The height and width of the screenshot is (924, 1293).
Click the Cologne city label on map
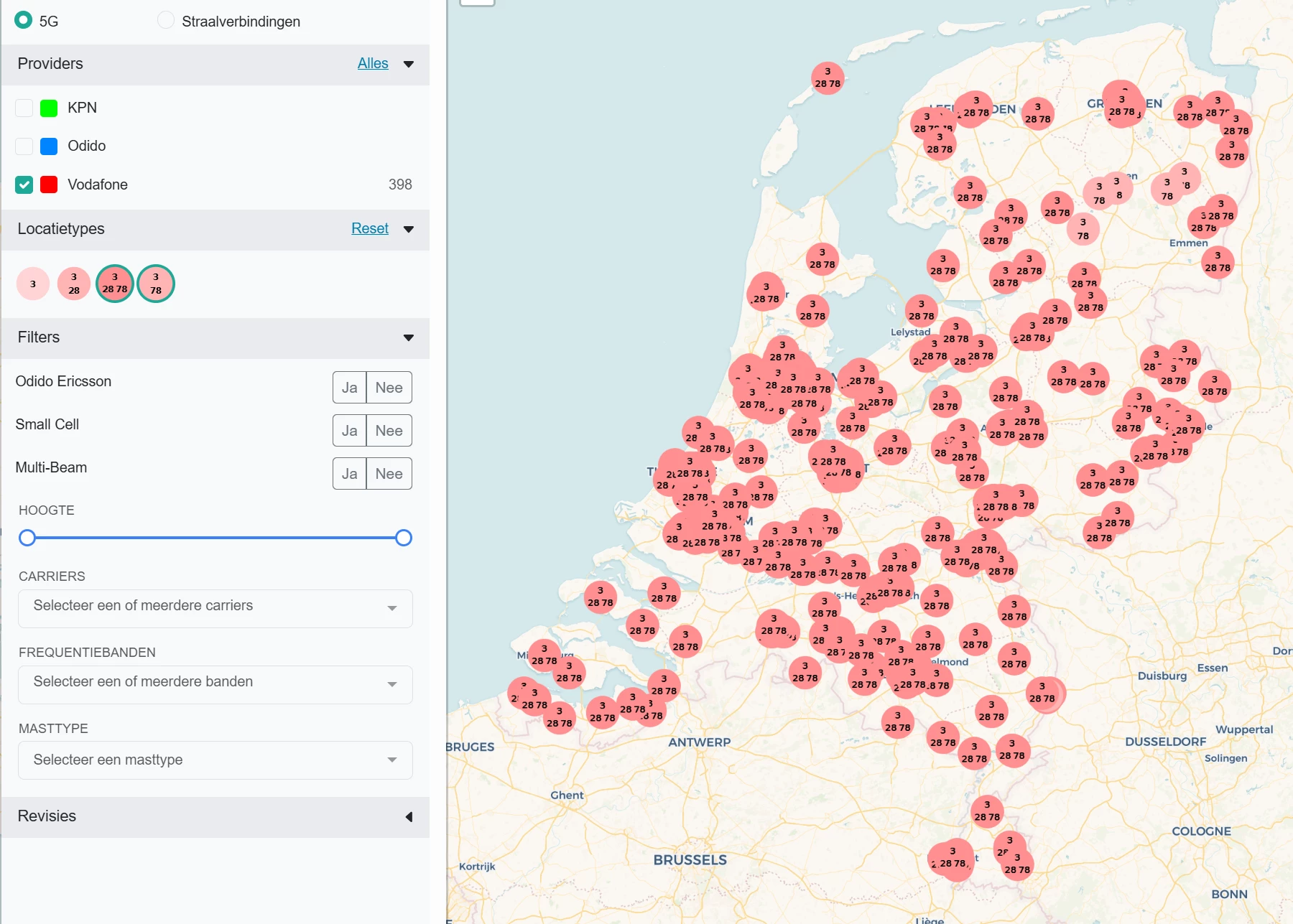pyautogui.click(x=1202, y=831)
